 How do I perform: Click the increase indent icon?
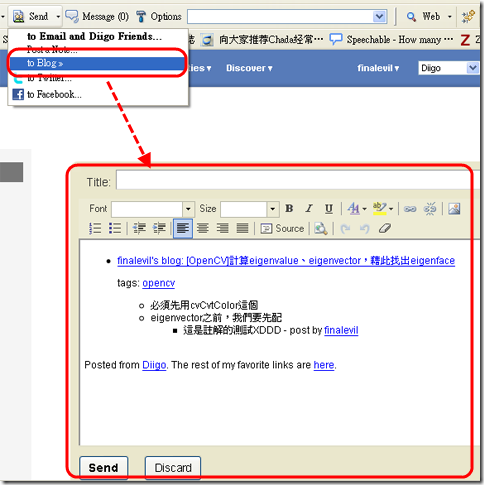point(159,229)
